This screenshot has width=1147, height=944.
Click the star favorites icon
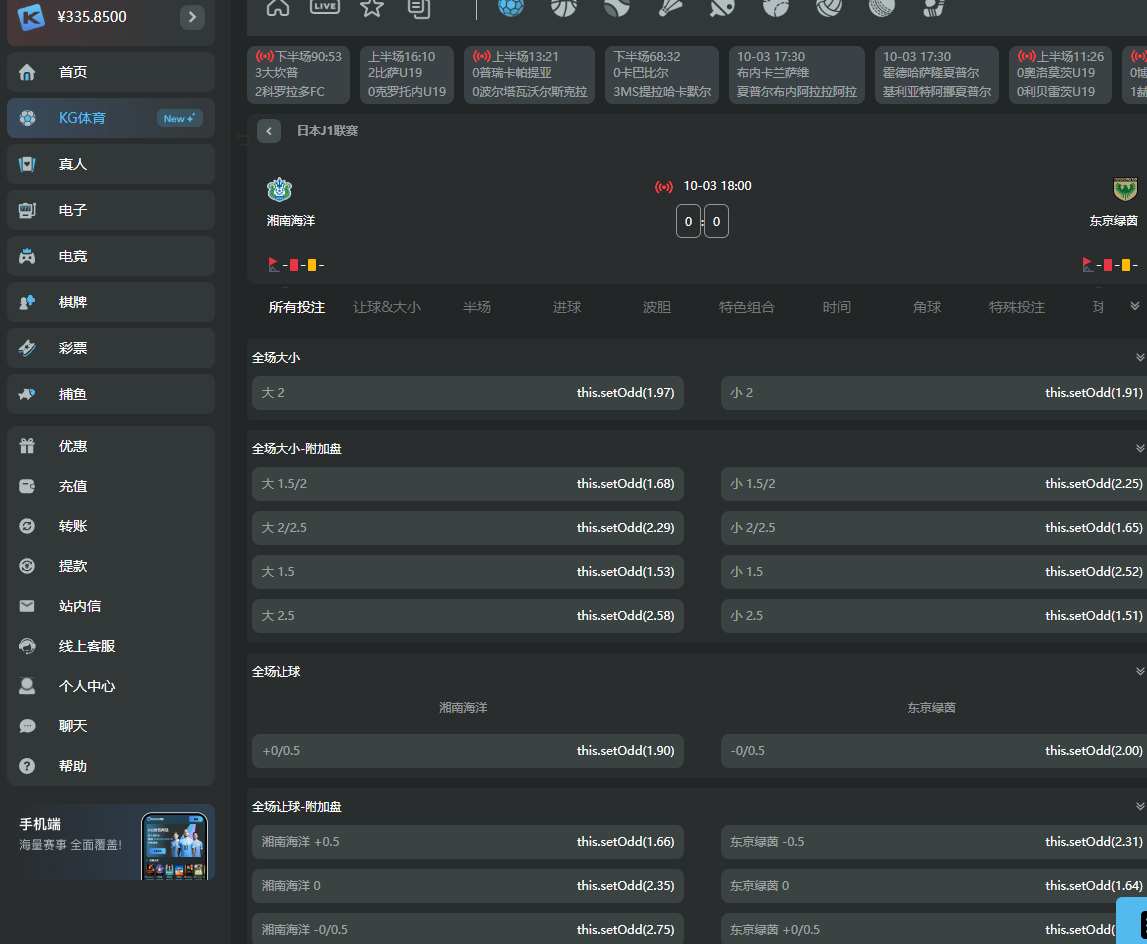click(372, 8)
